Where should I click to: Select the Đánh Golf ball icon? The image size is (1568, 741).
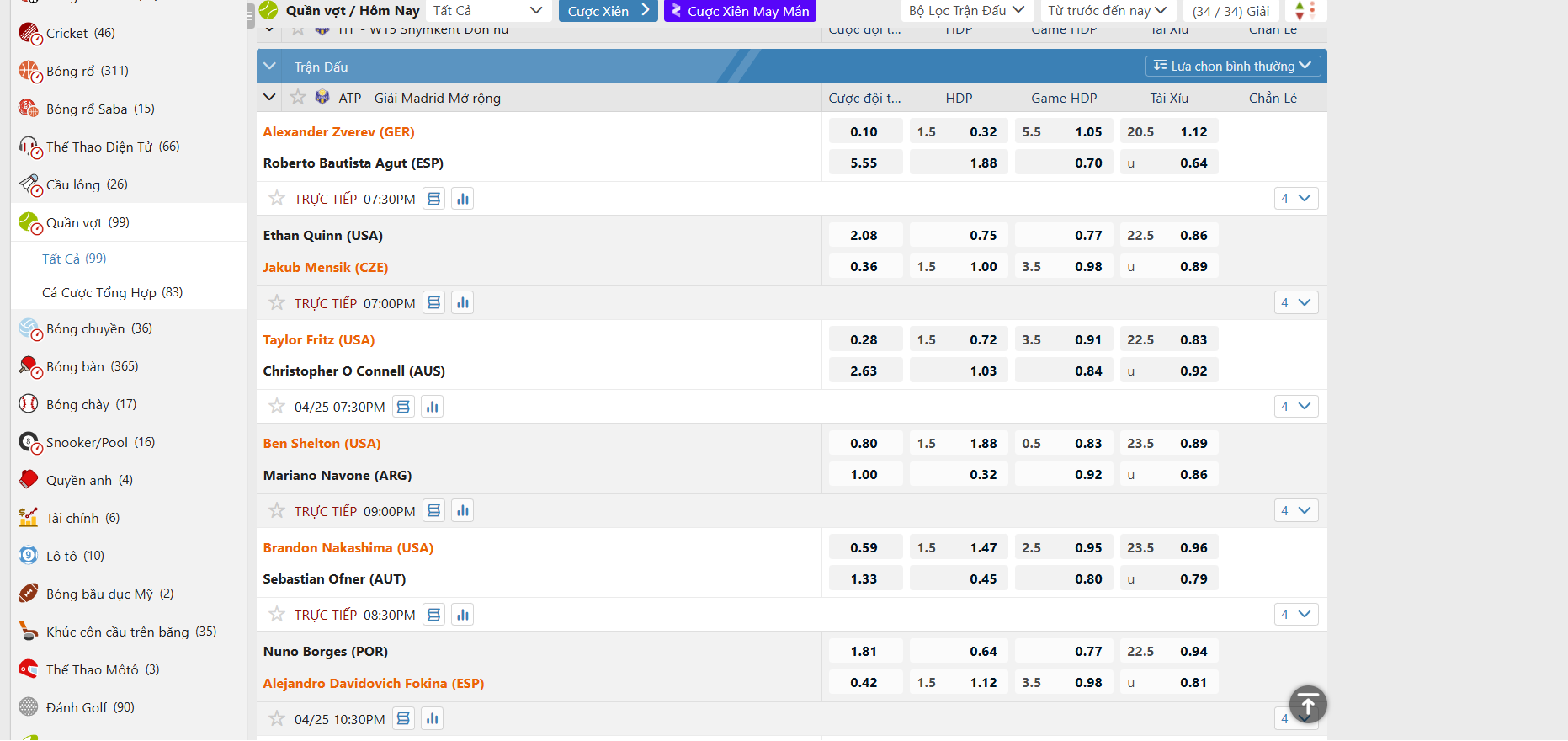click(29, 707)
